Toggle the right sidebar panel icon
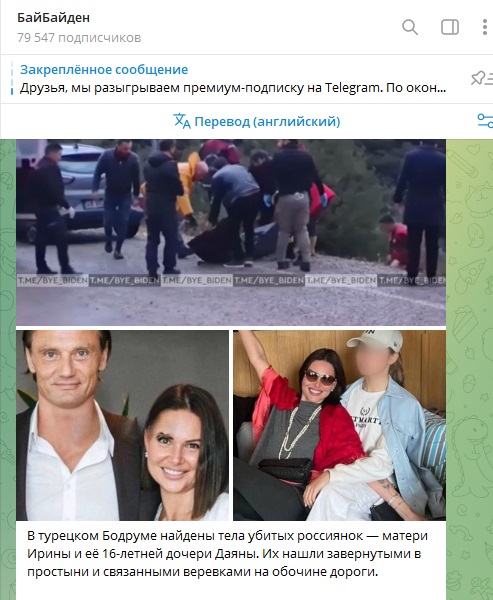This screenshot has width=493, height=600. pyautogui.click(x=450, y=28)
